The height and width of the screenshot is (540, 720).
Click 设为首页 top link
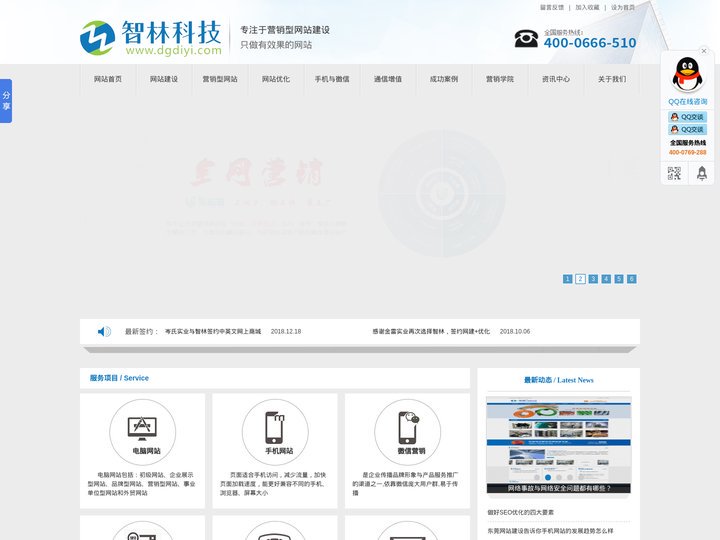[x=623, y=7]
